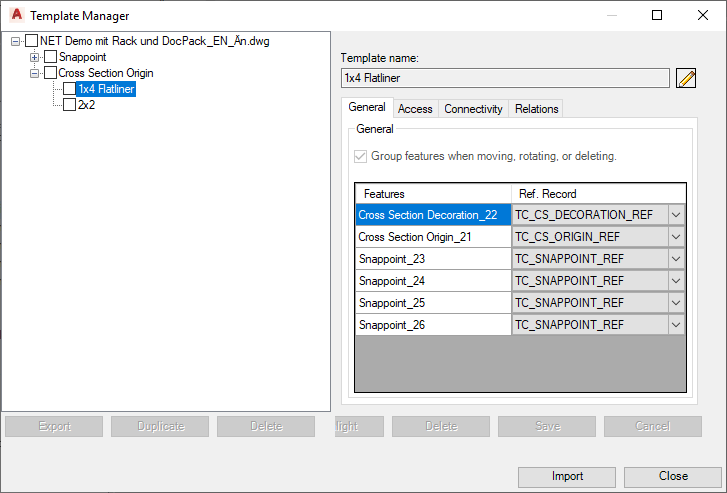Viewport: 727px width, 493px height.
Task: Click the pencil edit icon beside template name
Action: [x=685, y=79]
